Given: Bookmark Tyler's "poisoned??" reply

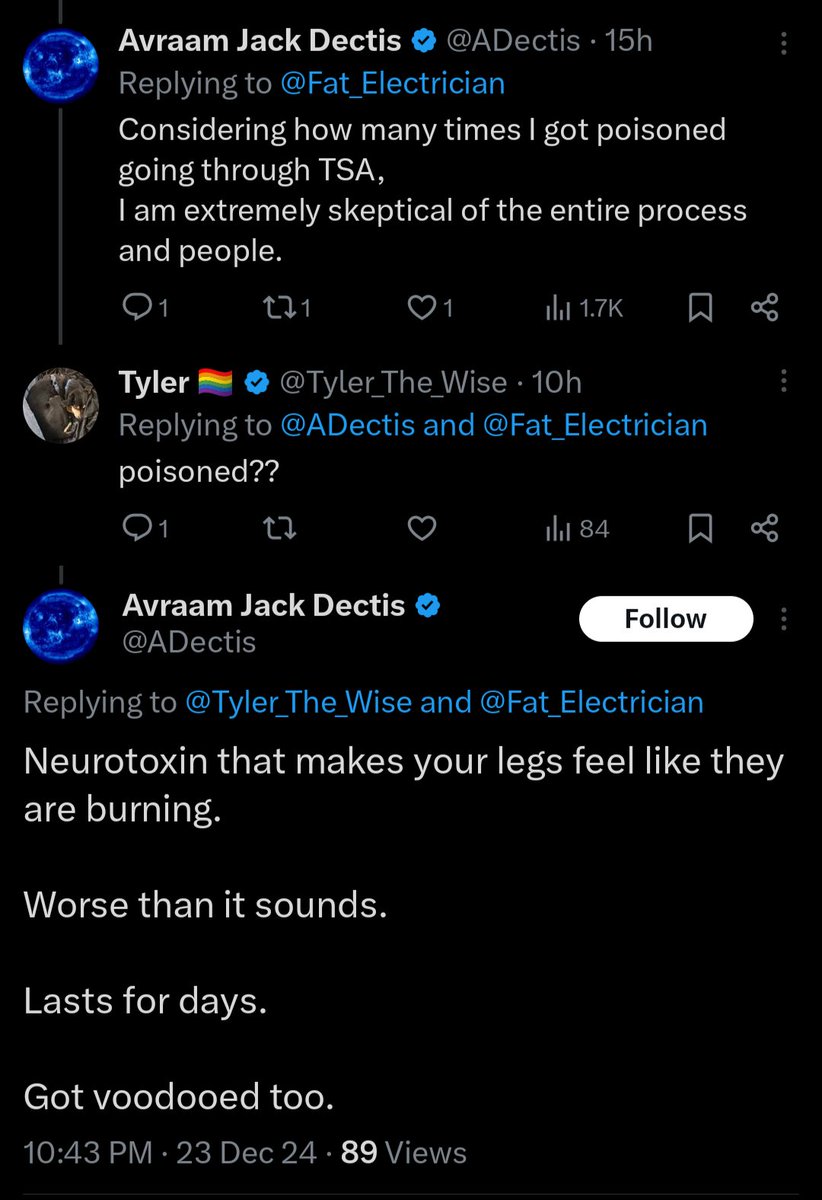Looking at the screenshot, I should (701, 528).
